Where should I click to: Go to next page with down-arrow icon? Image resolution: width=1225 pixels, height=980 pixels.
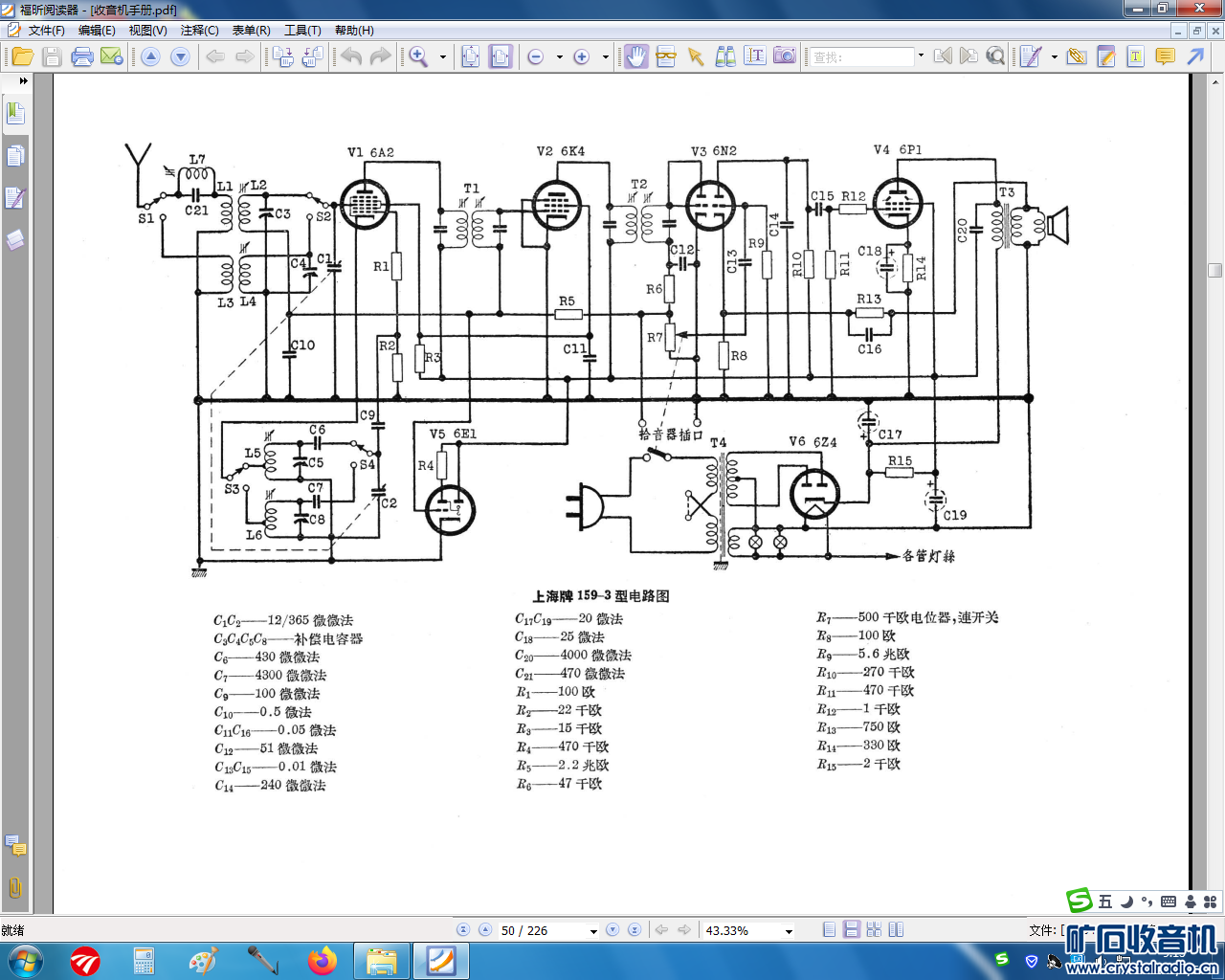[x=180, y=56]
